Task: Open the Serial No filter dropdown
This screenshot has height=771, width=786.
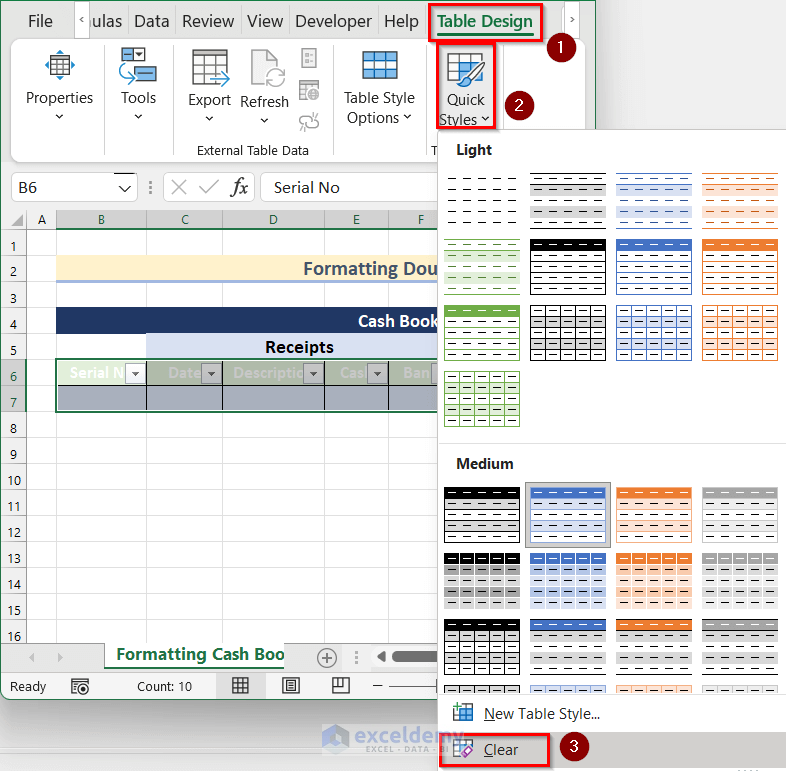Action: point(135,373)
